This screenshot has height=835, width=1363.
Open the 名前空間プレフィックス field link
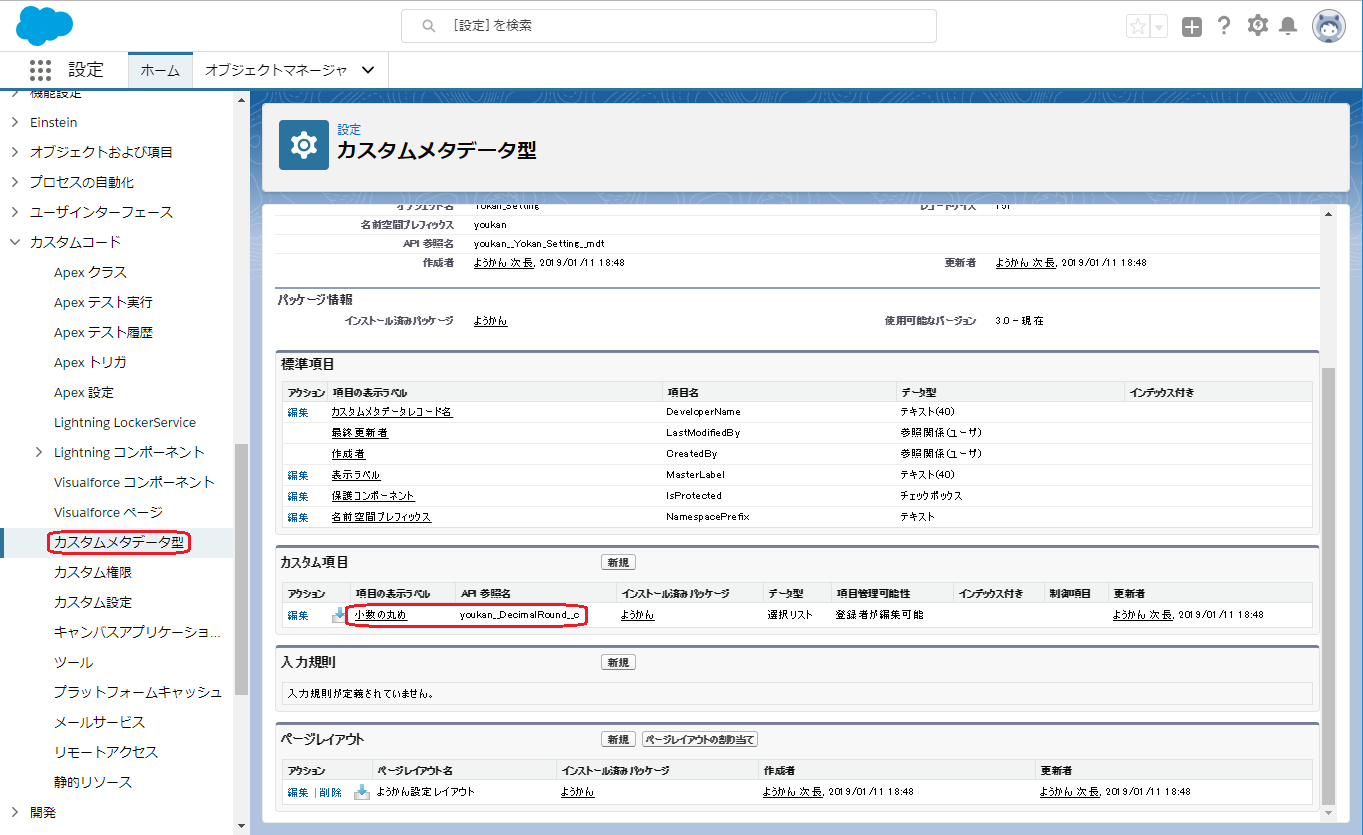click(x=381, y=517)
